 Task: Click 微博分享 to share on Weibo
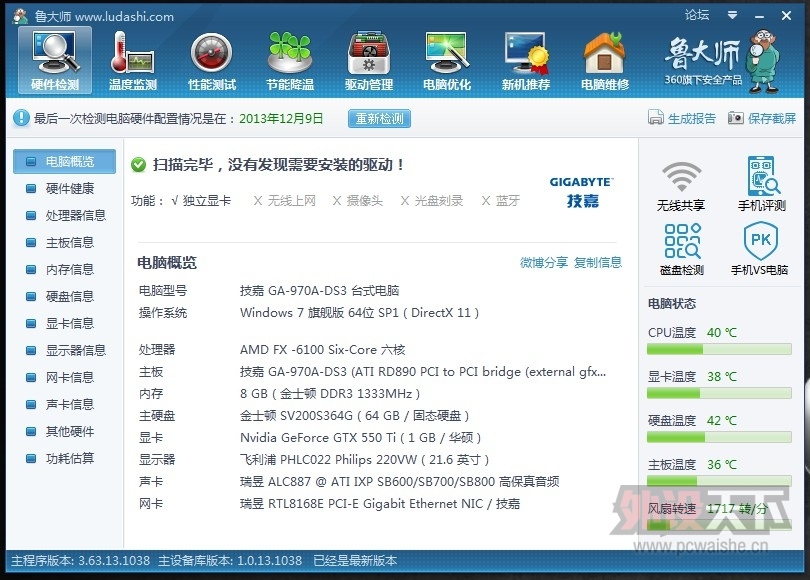click(x=543, y=262)
